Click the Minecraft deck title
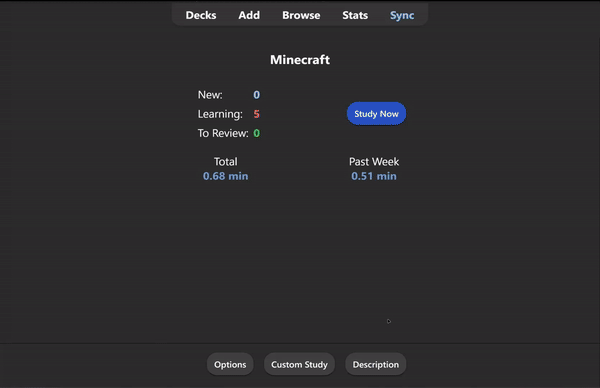The image size is (600, 388). tap(300, 60)
